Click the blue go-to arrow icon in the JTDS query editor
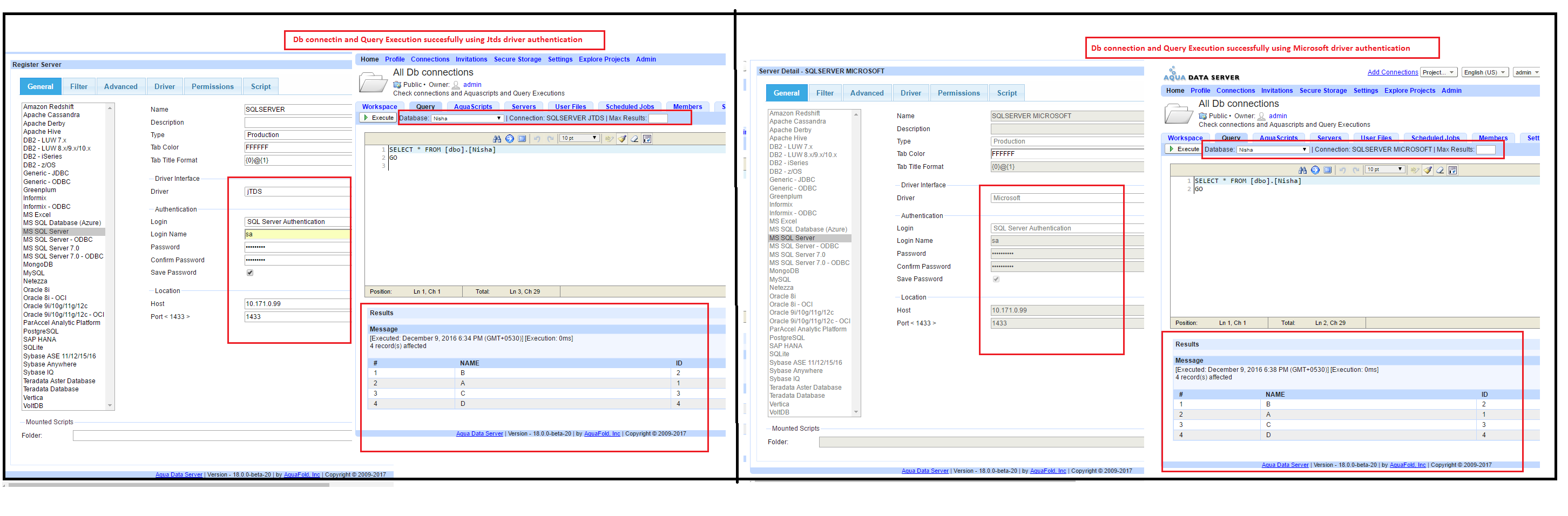This screenshot has width=1568, height=516. tap(510, 139)
